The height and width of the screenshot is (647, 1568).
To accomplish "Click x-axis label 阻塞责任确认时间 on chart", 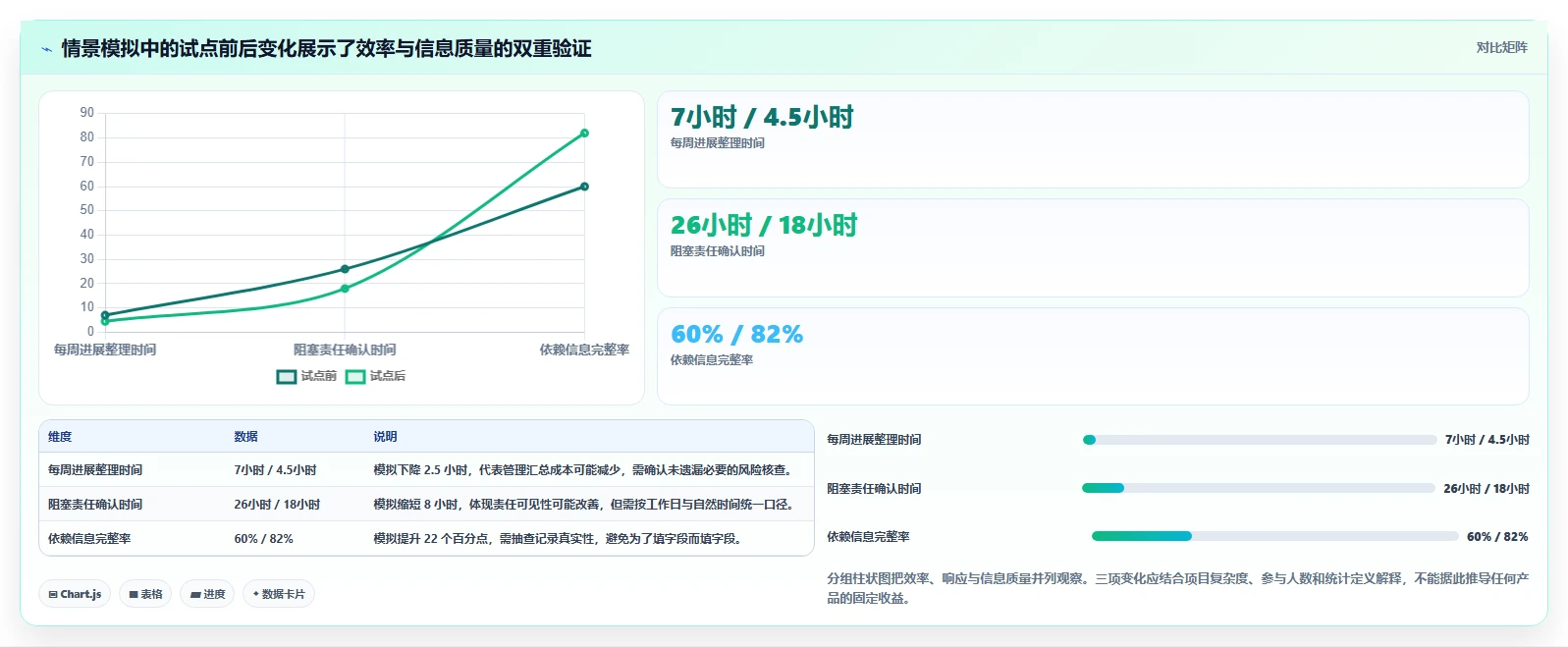I will [345, 350].
